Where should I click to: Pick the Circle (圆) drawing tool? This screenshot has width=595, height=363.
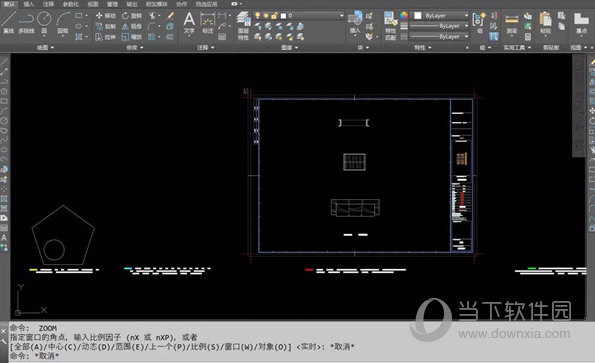tap(44, 22)
